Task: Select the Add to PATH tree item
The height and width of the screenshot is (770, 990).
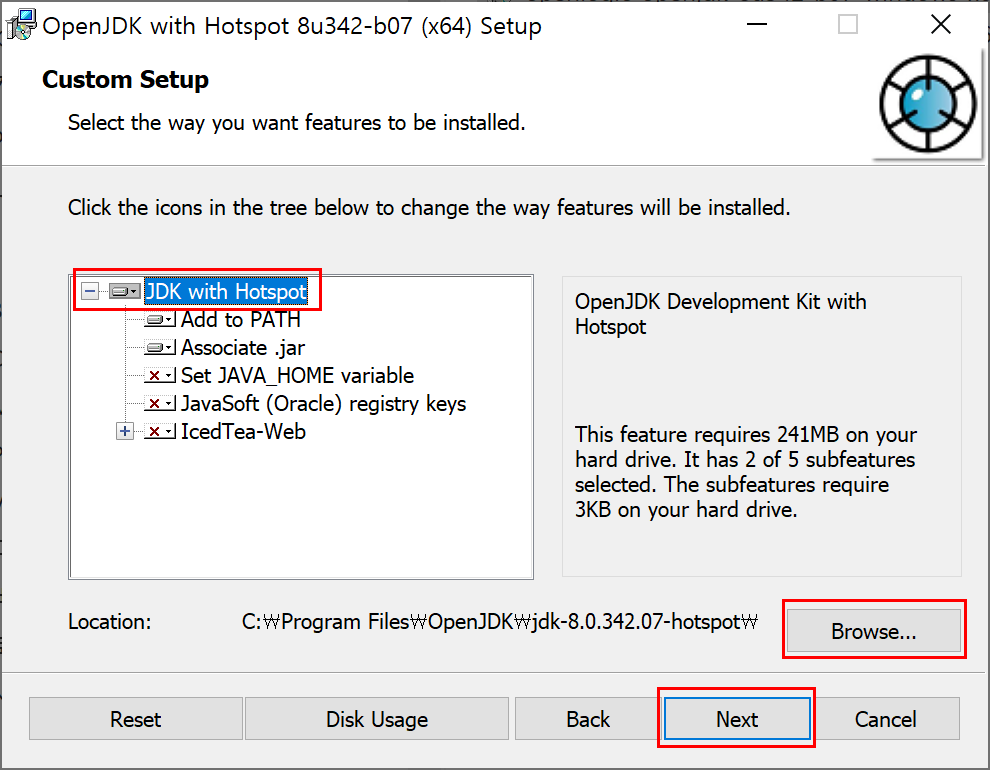Action: coord(241,320)
